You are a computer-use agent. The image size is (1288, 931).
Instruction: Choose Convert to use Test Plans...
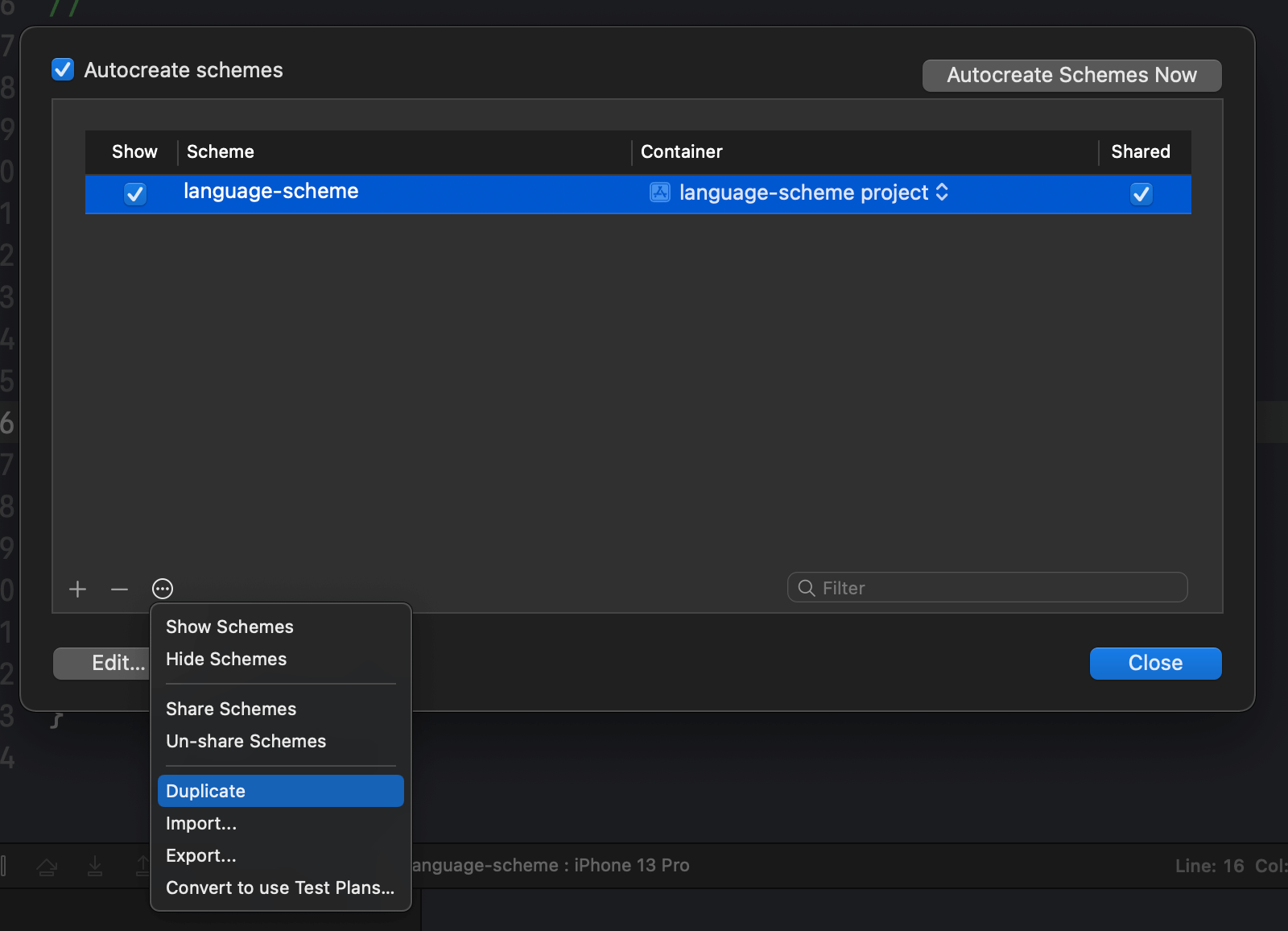coord(280,888)
